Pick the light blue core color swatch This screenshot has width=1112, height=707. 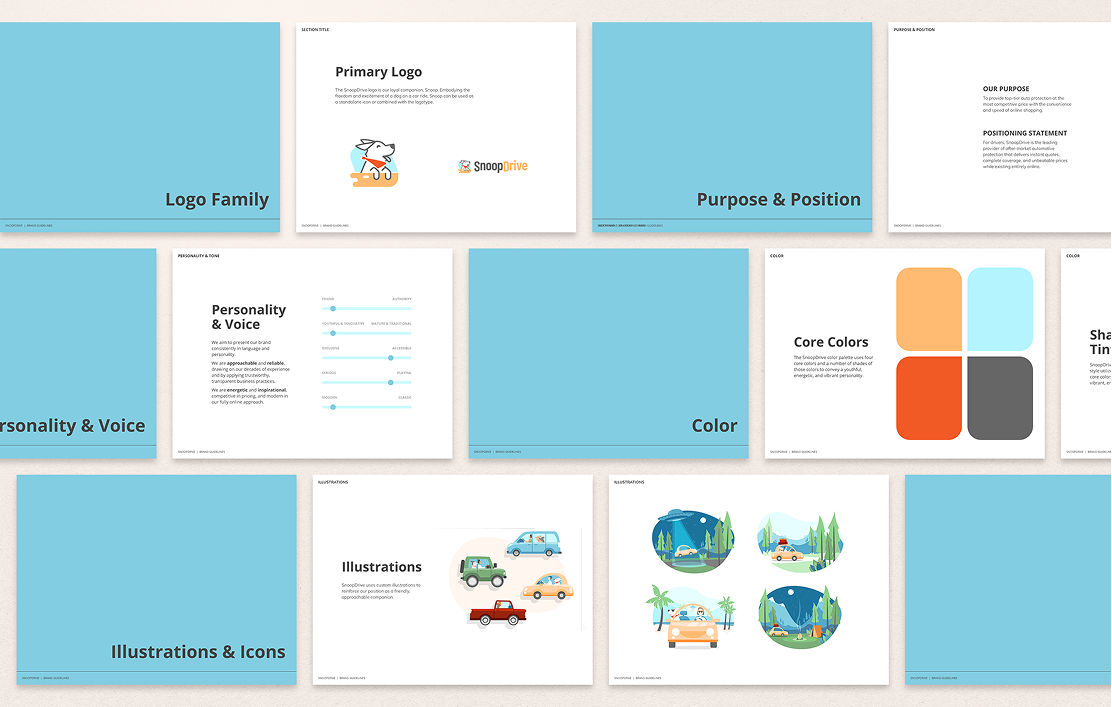pos(1000,309)
